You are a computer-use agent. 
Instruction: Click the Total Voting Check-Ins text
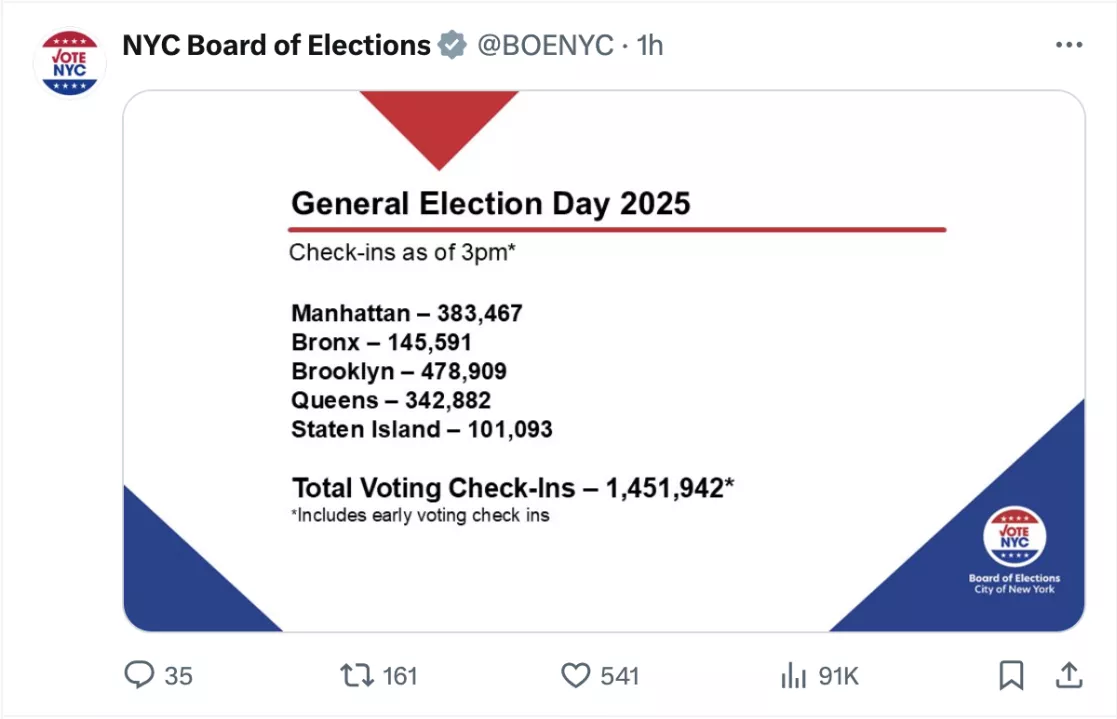point(512,488)
